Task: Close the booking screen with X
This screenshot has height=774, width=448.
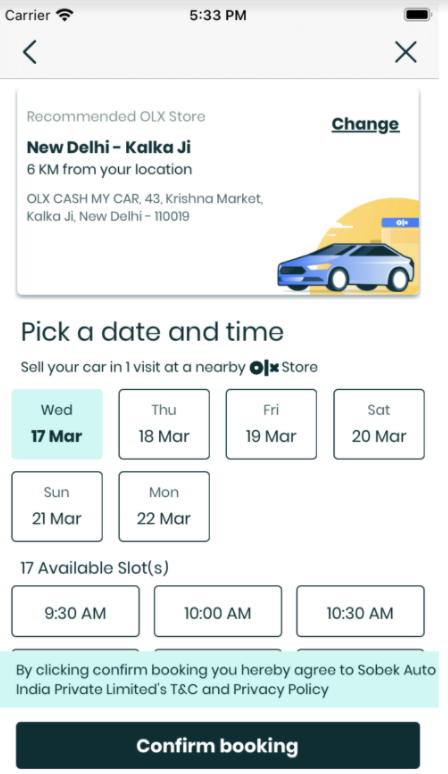Action: (x=406, y=52)
